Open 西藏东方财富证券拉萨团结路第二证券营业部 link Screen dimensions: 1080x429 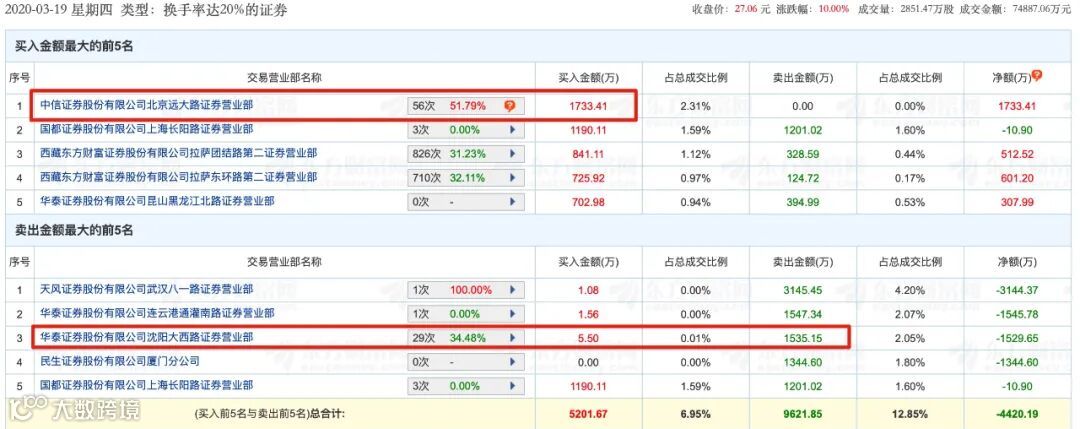[x=179, y=153]
